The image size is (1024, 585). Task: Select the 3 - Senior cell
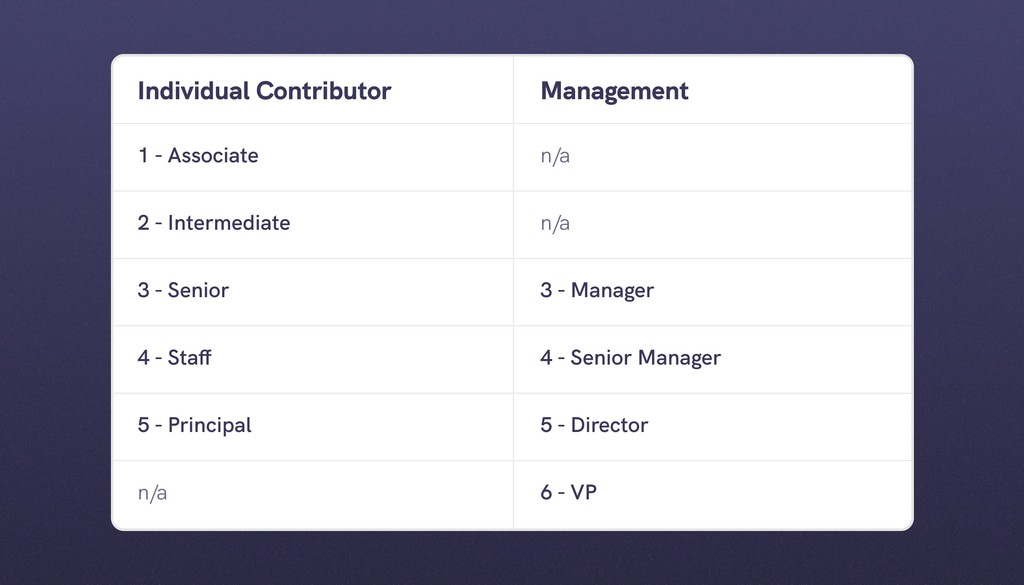pos(183,291)
